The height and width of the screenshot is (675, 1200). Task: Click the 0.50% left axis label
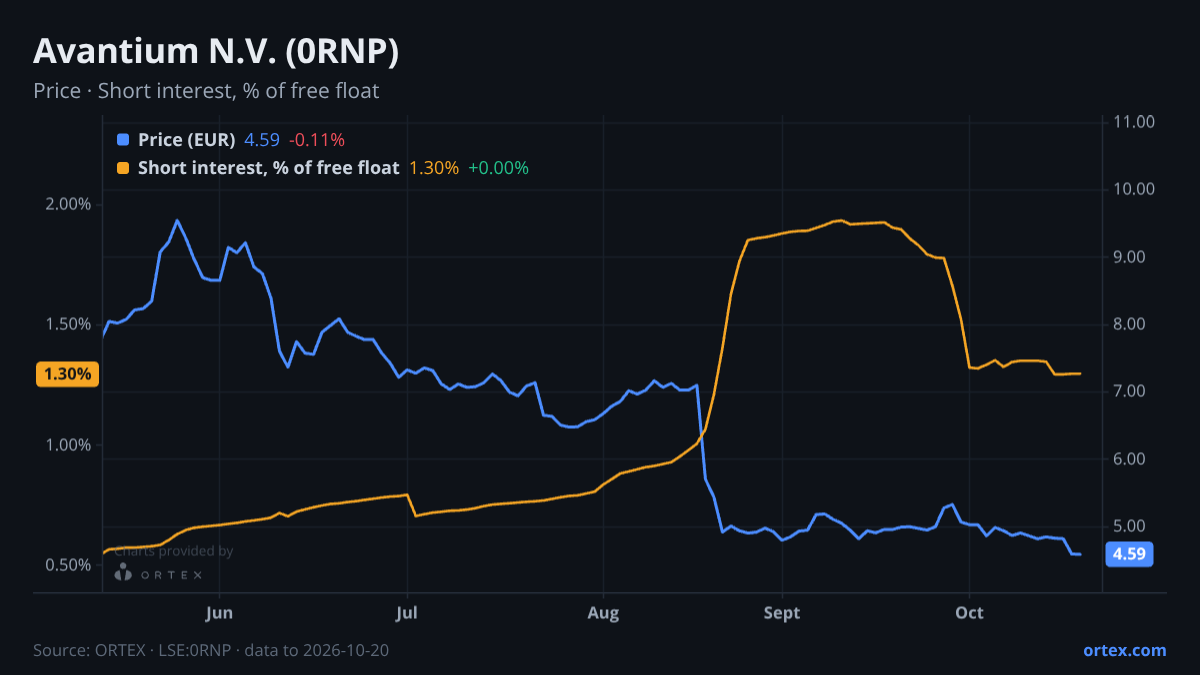(x=70, y=565)
